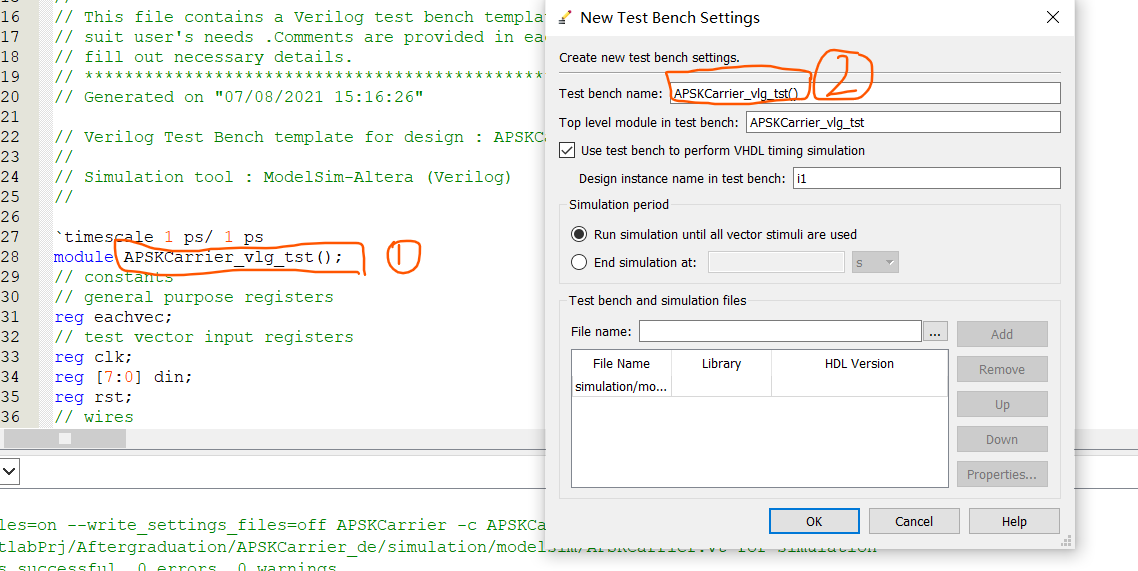Click the Design instance name field
1138x571 pixels.
pyautogui.click(x=925, y=178)
